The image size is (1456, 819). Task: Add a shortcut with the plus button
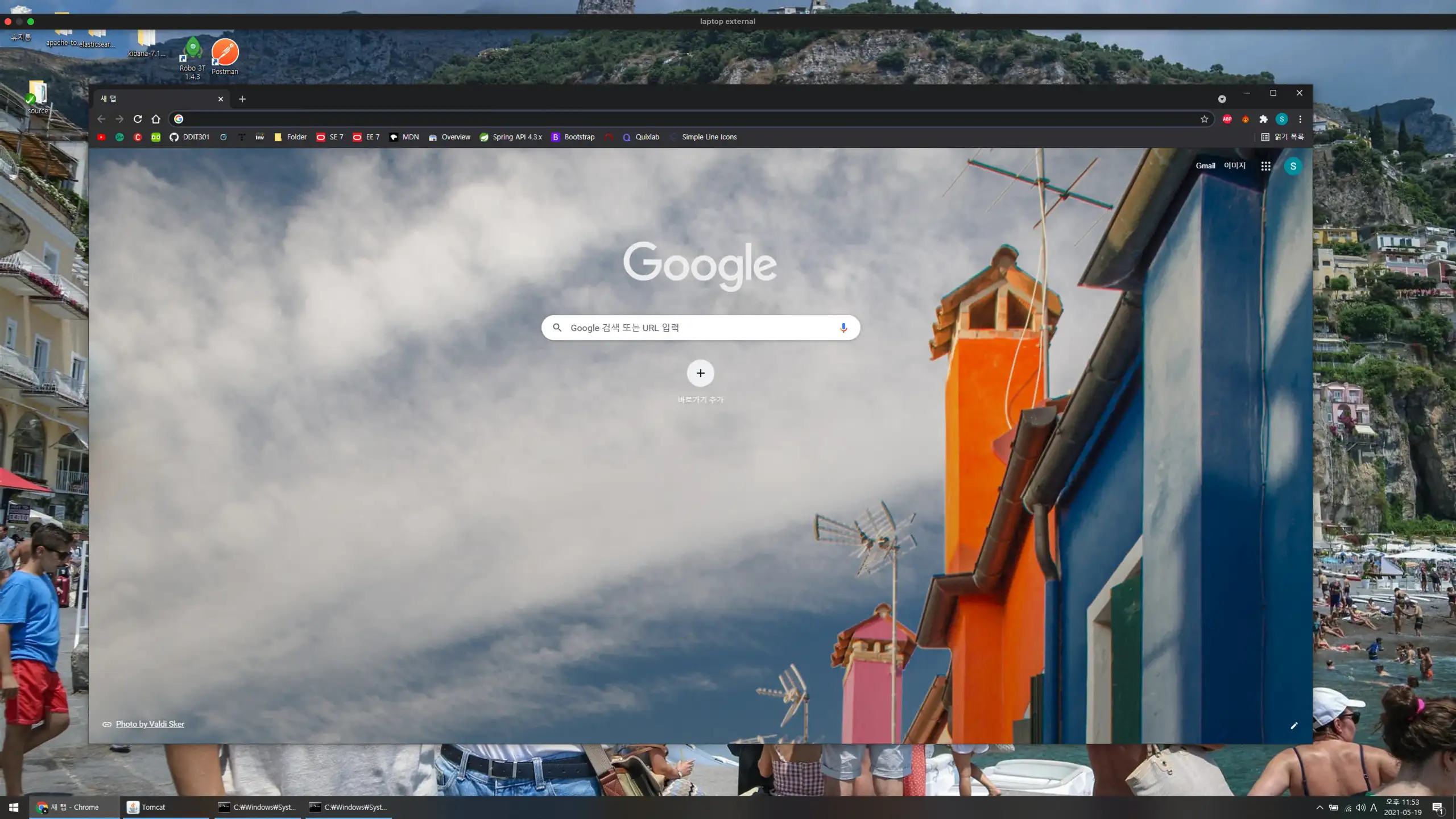[x=700, y=373]
